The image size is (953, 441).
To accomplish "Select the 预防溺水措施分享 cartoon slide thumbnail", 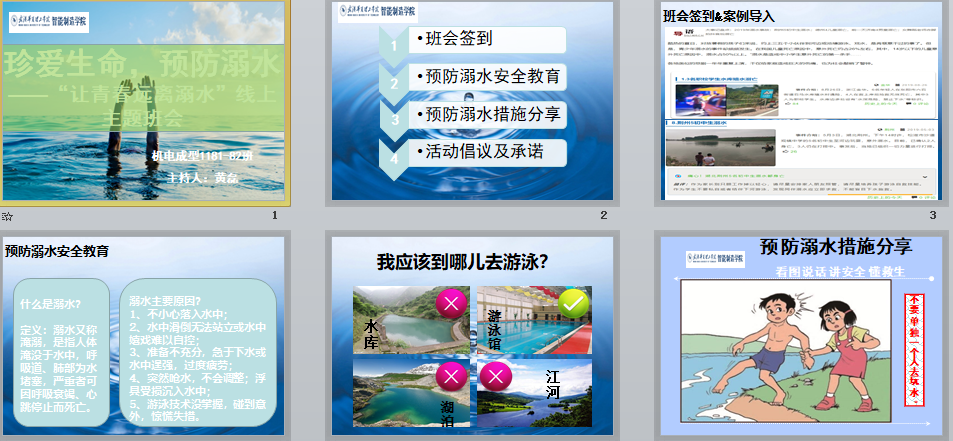I will tap(801, 335).
